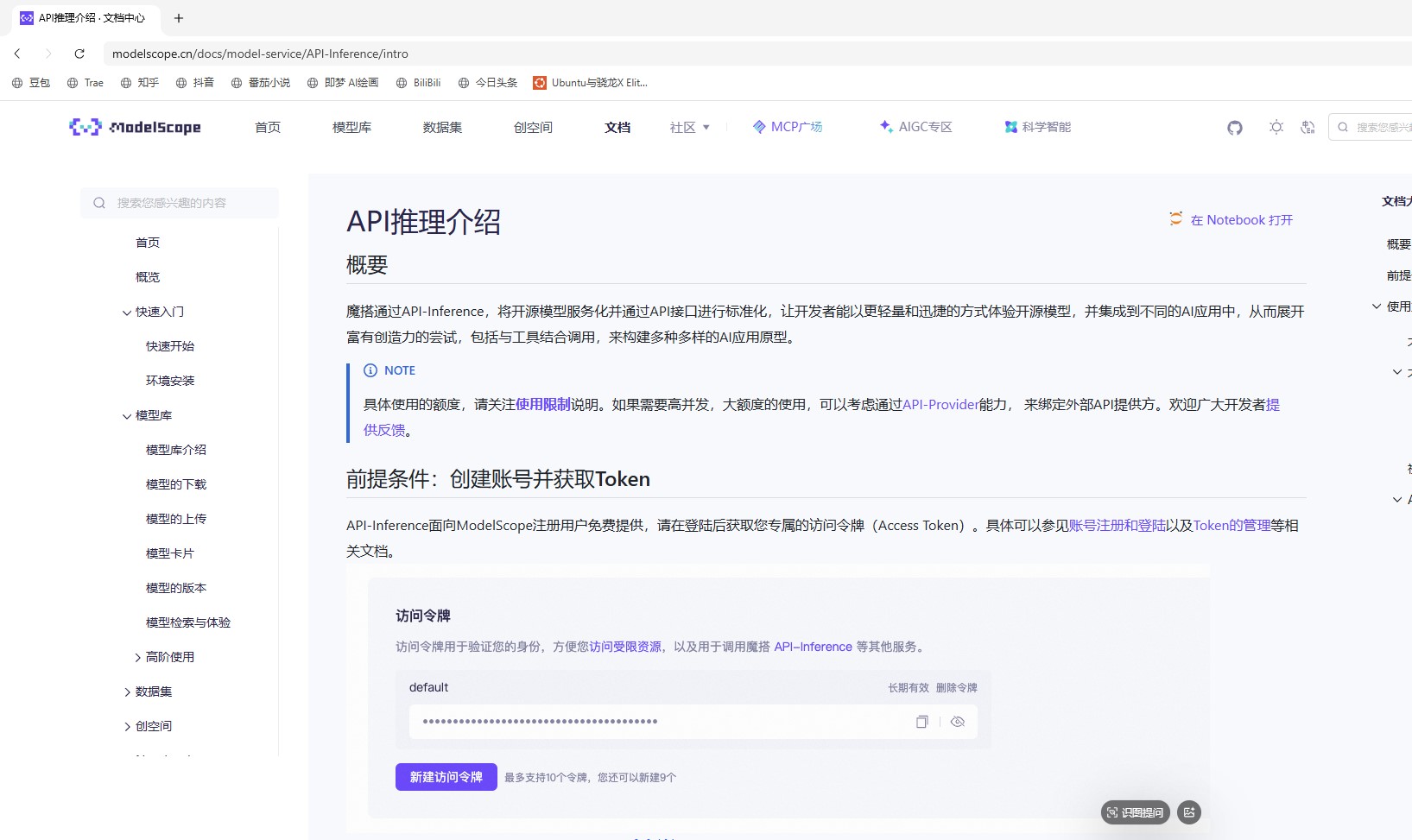Jump to 概要 in page outline
The image size is (1412, 840).
(x=1399, y=244)
